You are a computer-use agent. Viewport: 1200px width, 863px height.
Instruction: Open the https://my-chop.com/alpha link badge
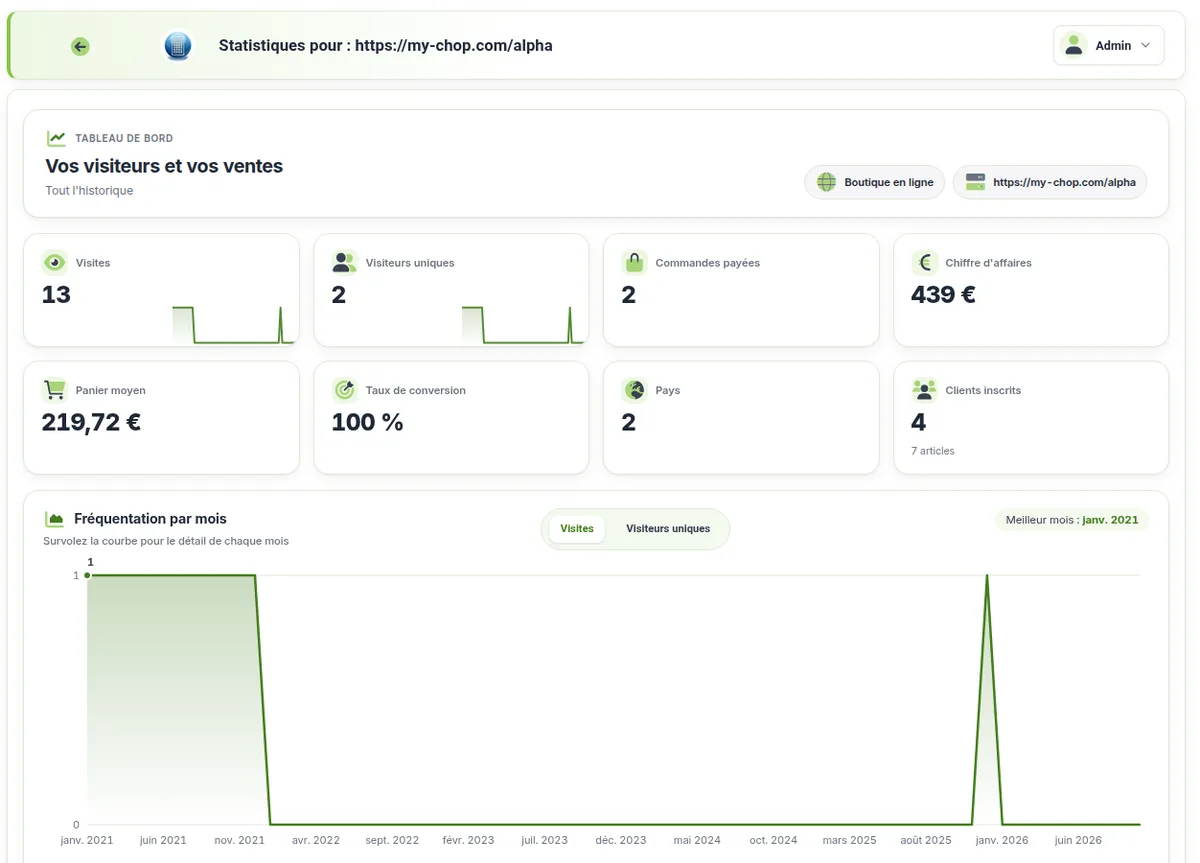pos(1050,182)
